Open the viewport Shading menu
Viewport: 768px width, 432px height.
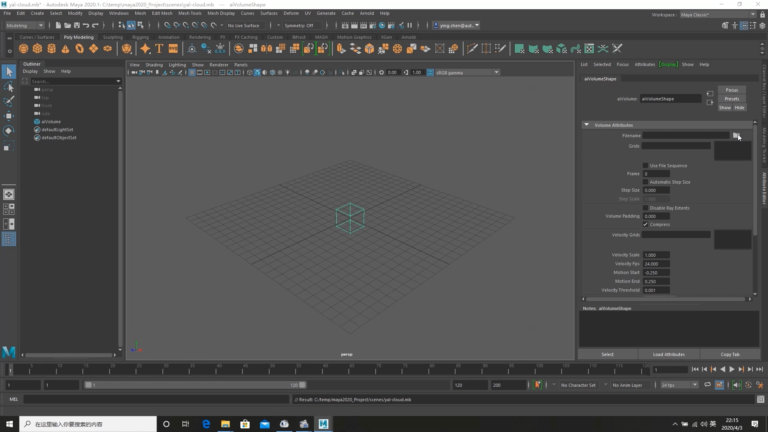[154, 65]
